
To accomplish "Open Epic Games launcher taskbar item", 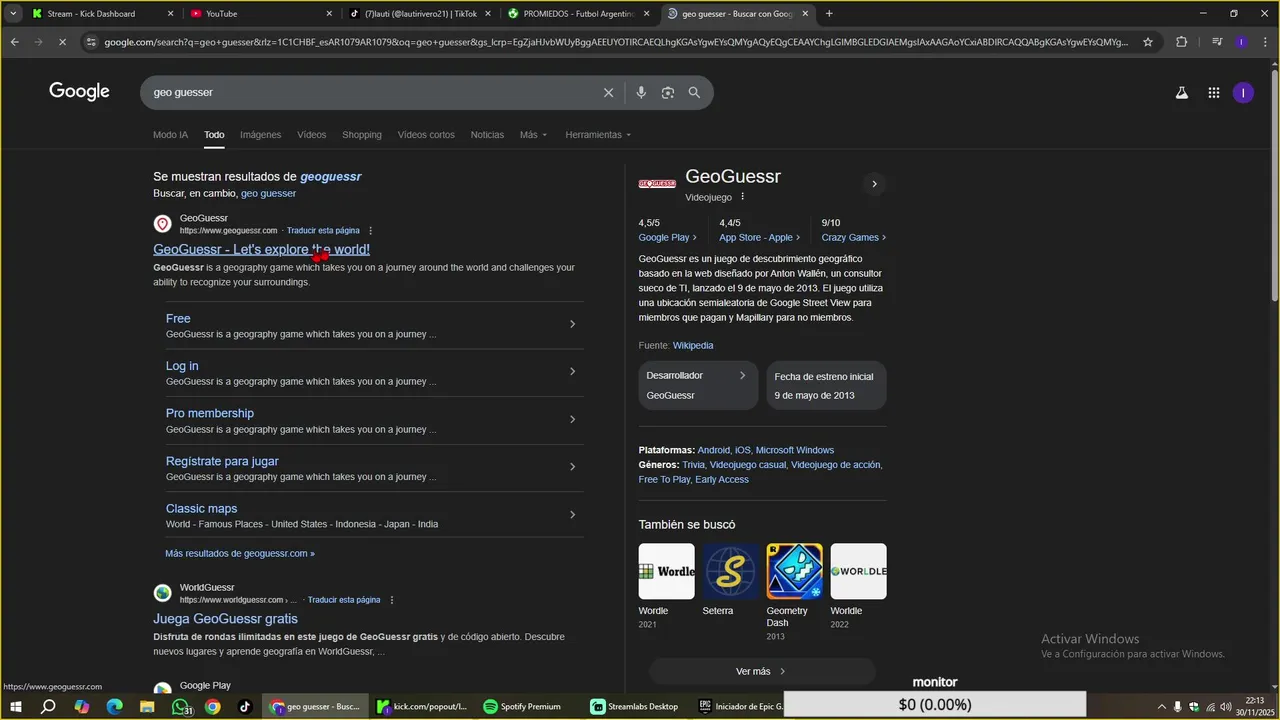I will pos(739,706).
